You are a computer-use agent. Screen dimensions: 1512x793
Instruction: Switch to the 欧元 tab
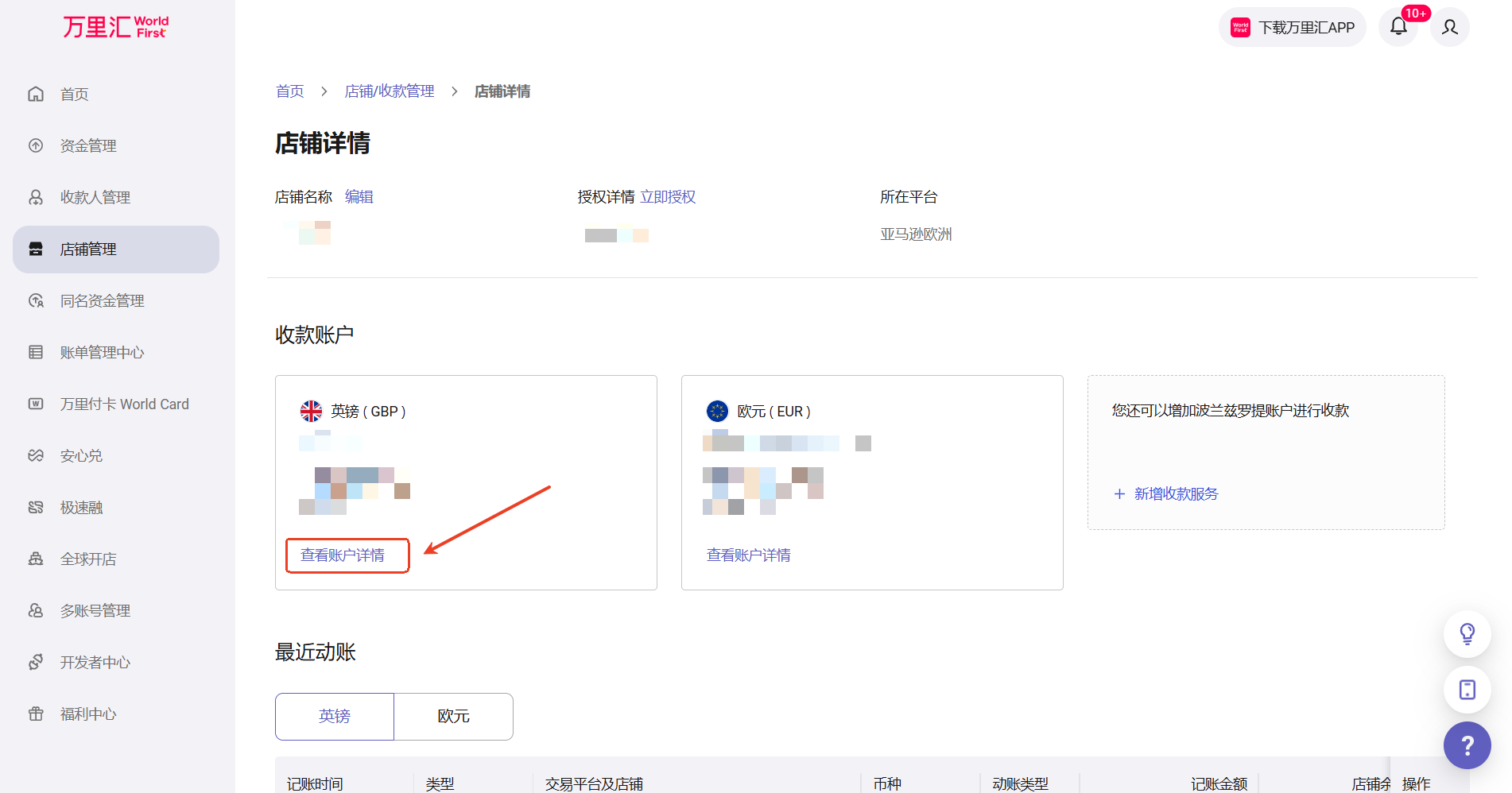click(x=453, y=716)
